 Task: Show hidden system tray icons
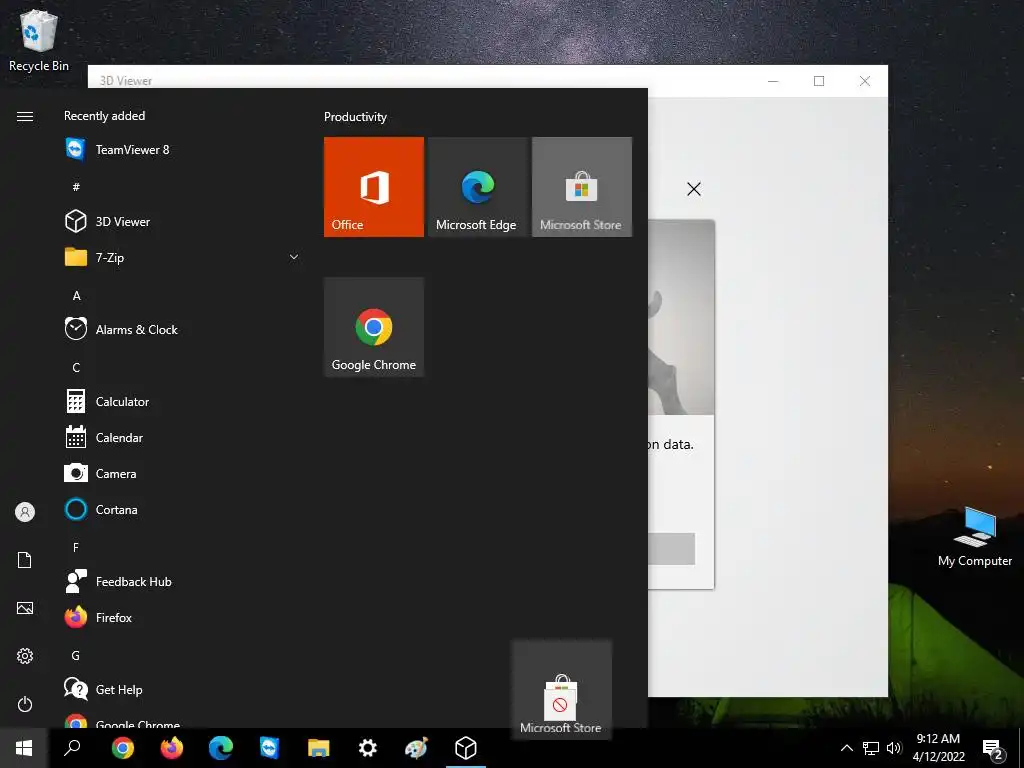(x=846, y=748)
